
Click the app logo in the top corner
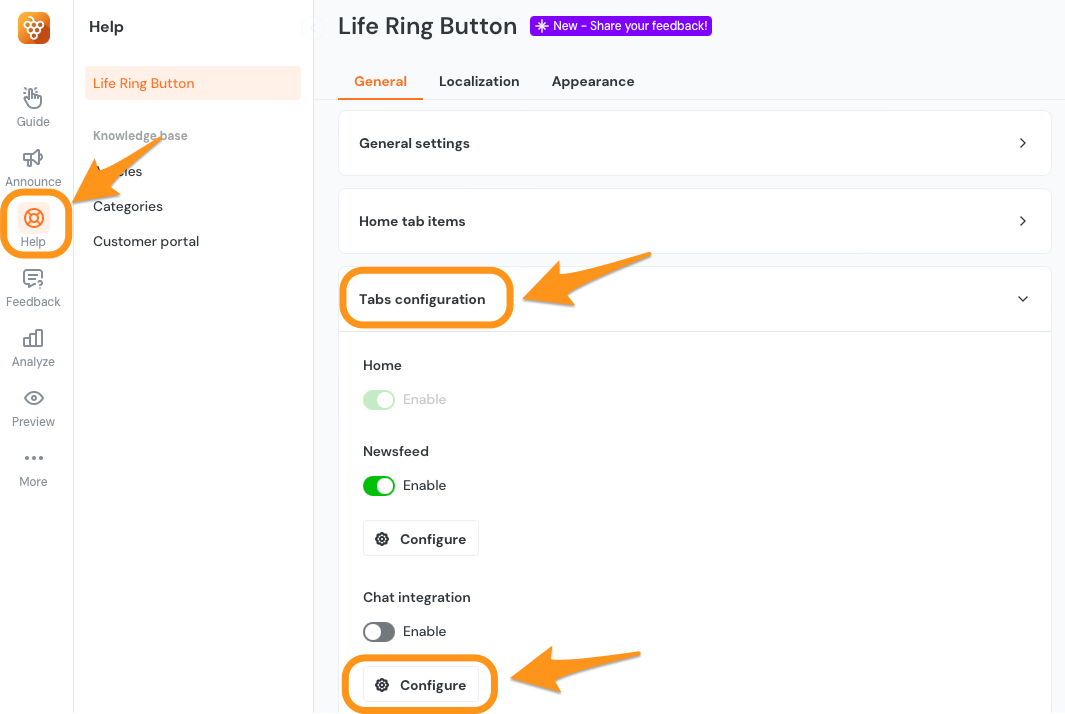[33, 27]
